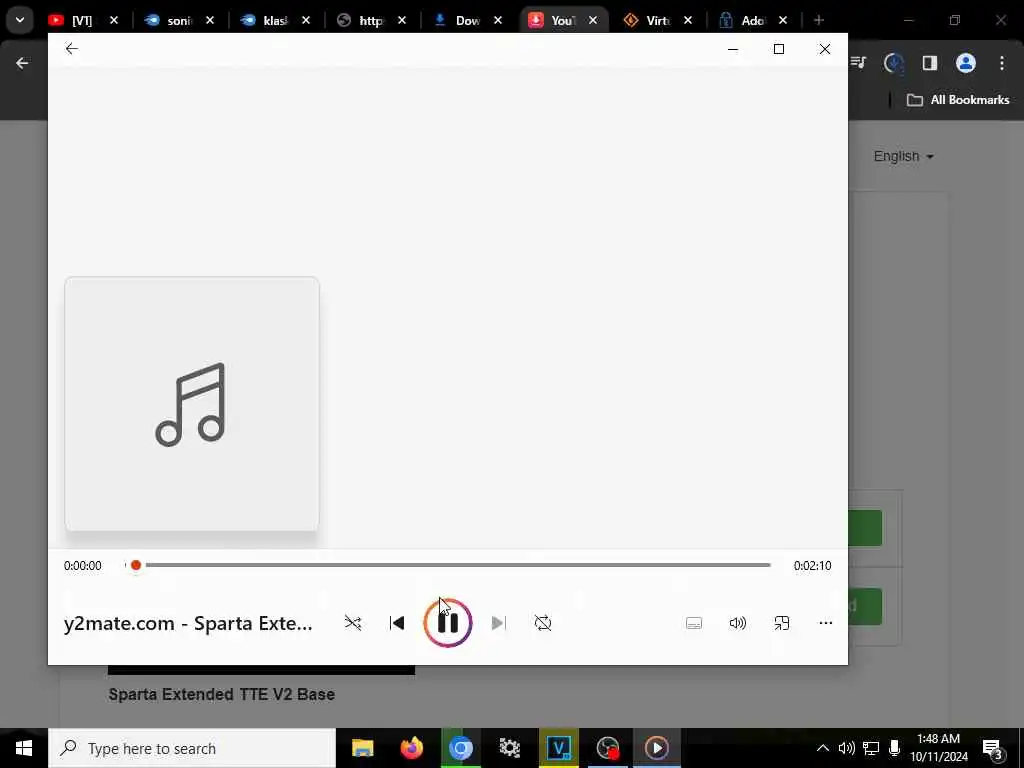
Task: Open Chrome profile avatar
Action: [966, 63]
